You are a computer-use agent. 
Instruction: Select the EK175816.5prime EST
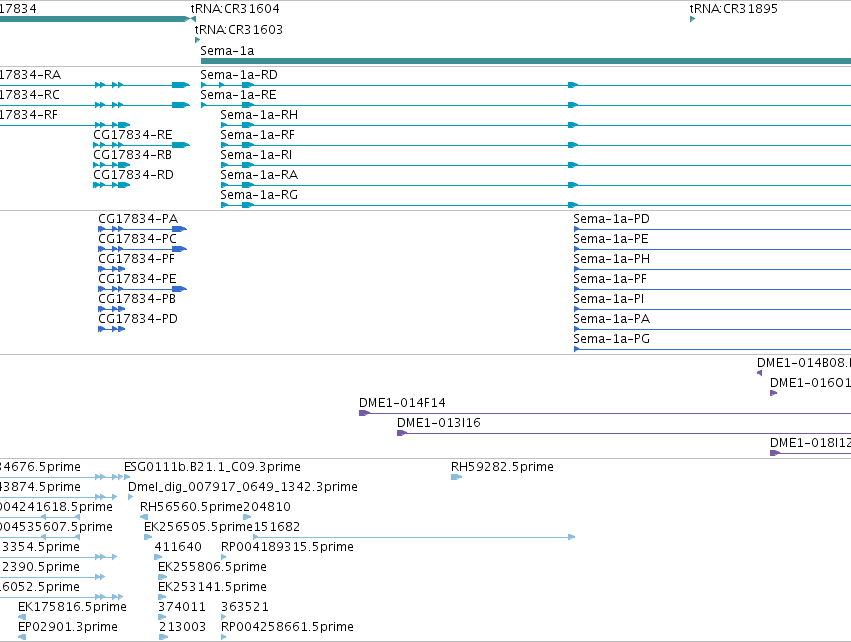coord(72,607)
